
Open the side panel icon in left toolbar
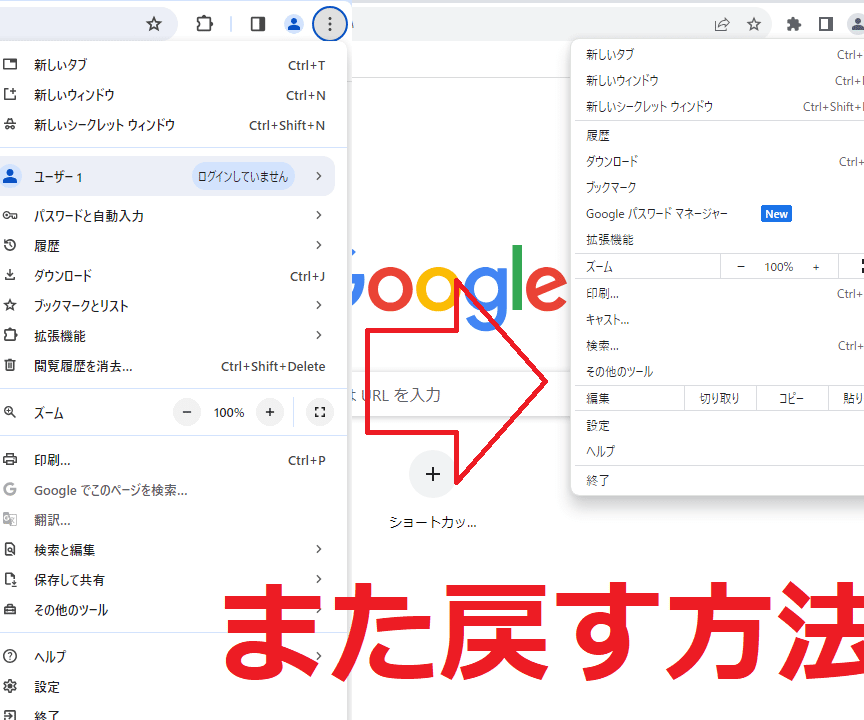point(258,24)
